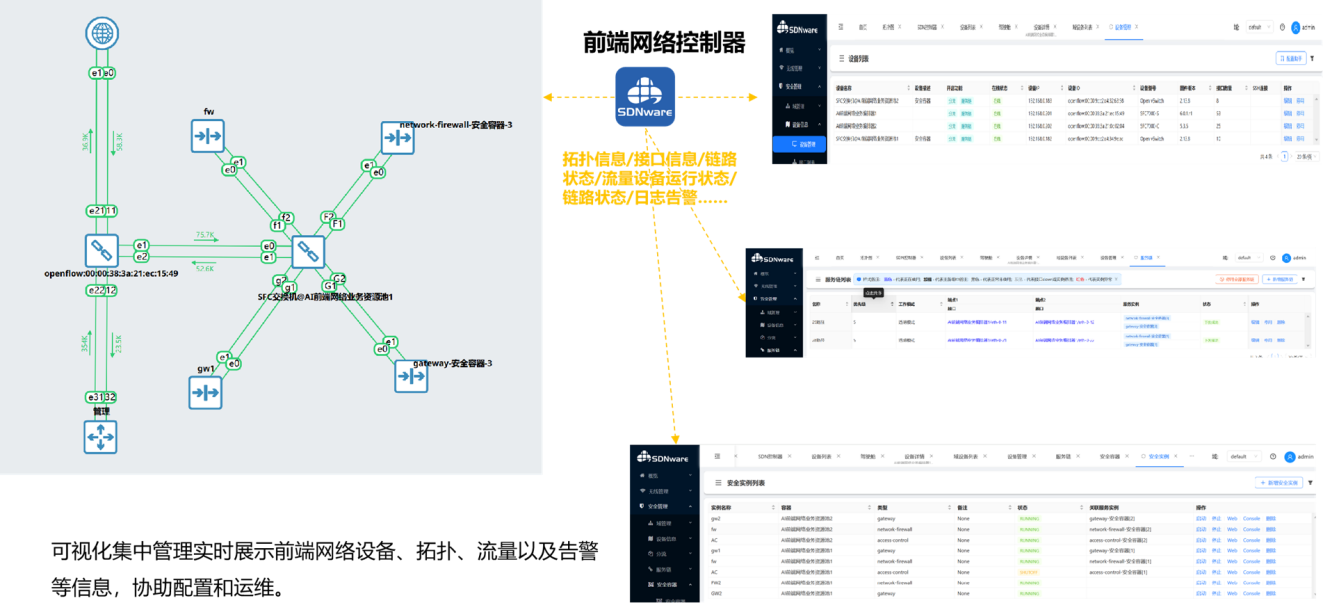
Task: Open the default dropdown in device list window
Action: point(1261,27)
